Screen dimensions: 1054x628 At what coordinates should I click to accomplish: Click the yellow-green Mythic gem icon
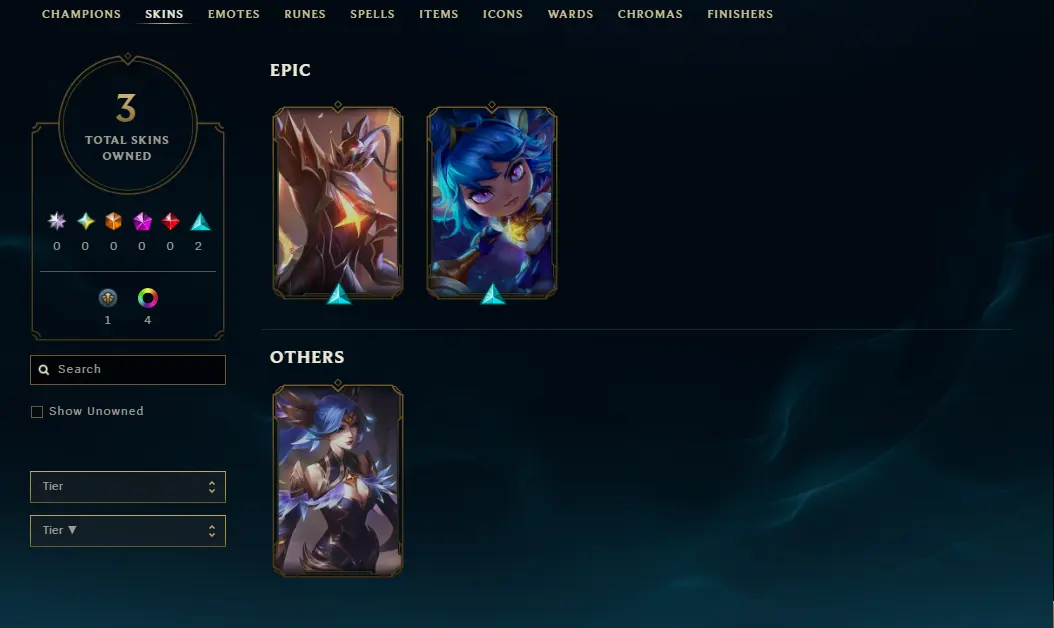[x=85, y=221]
